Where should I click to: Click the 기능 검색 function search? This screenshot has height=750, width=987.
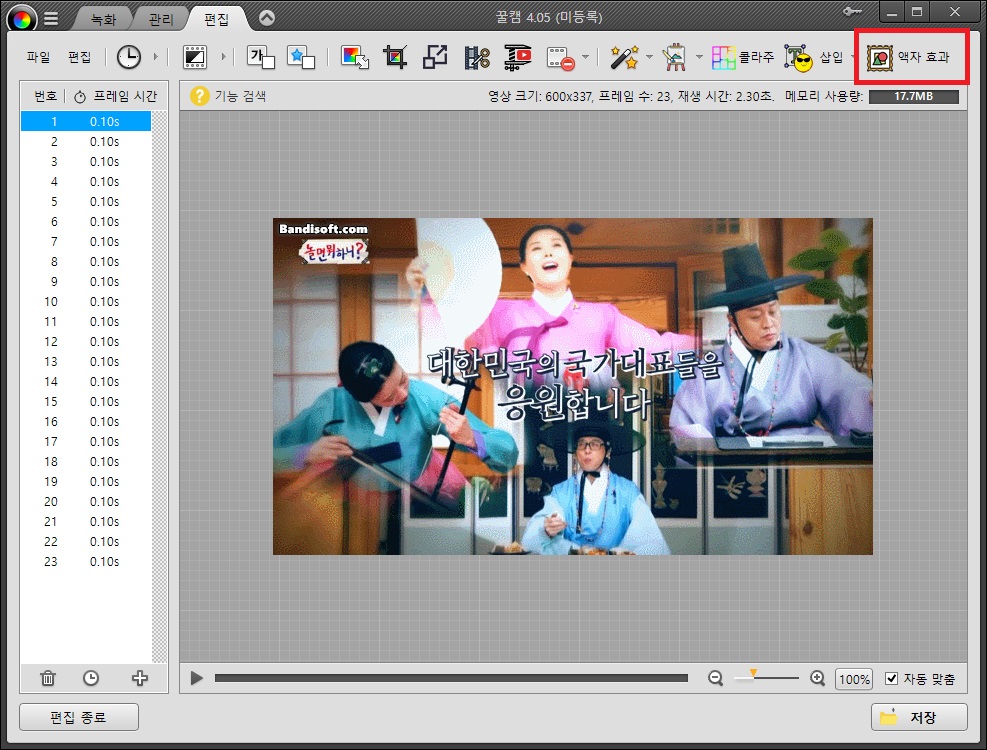tap(228, 96)
